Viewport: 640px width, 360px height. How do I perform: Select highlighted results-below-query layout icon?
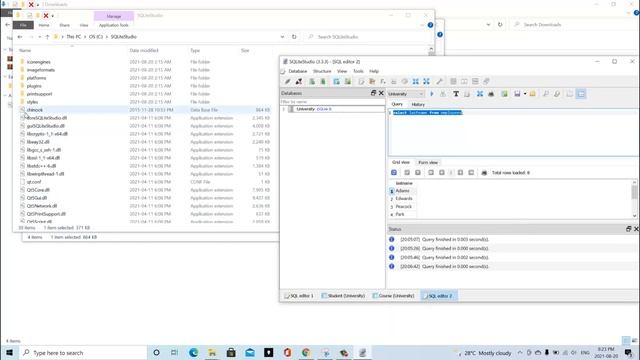pyautogui.click(x=581, y=94)
